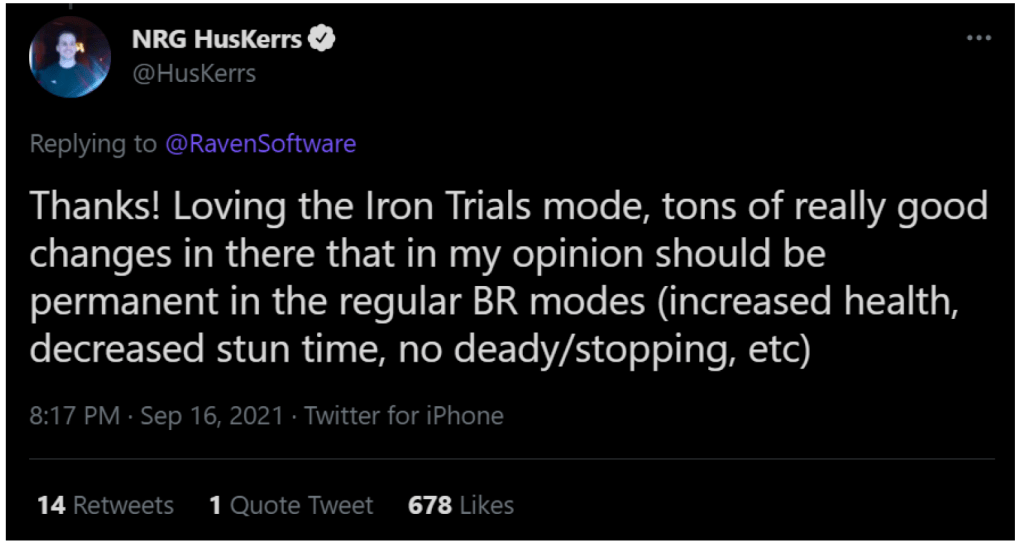
Task: Open the @RavenSoftware mention link
Action: 260,144
